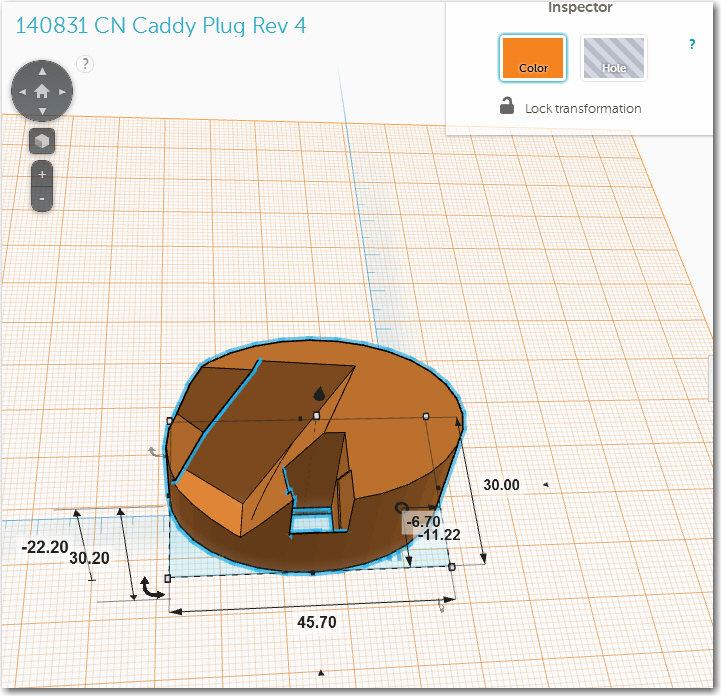Click the -22.20 elevation dimension value
The height and width of the screenshot is (696, 721).
point(45,547)
